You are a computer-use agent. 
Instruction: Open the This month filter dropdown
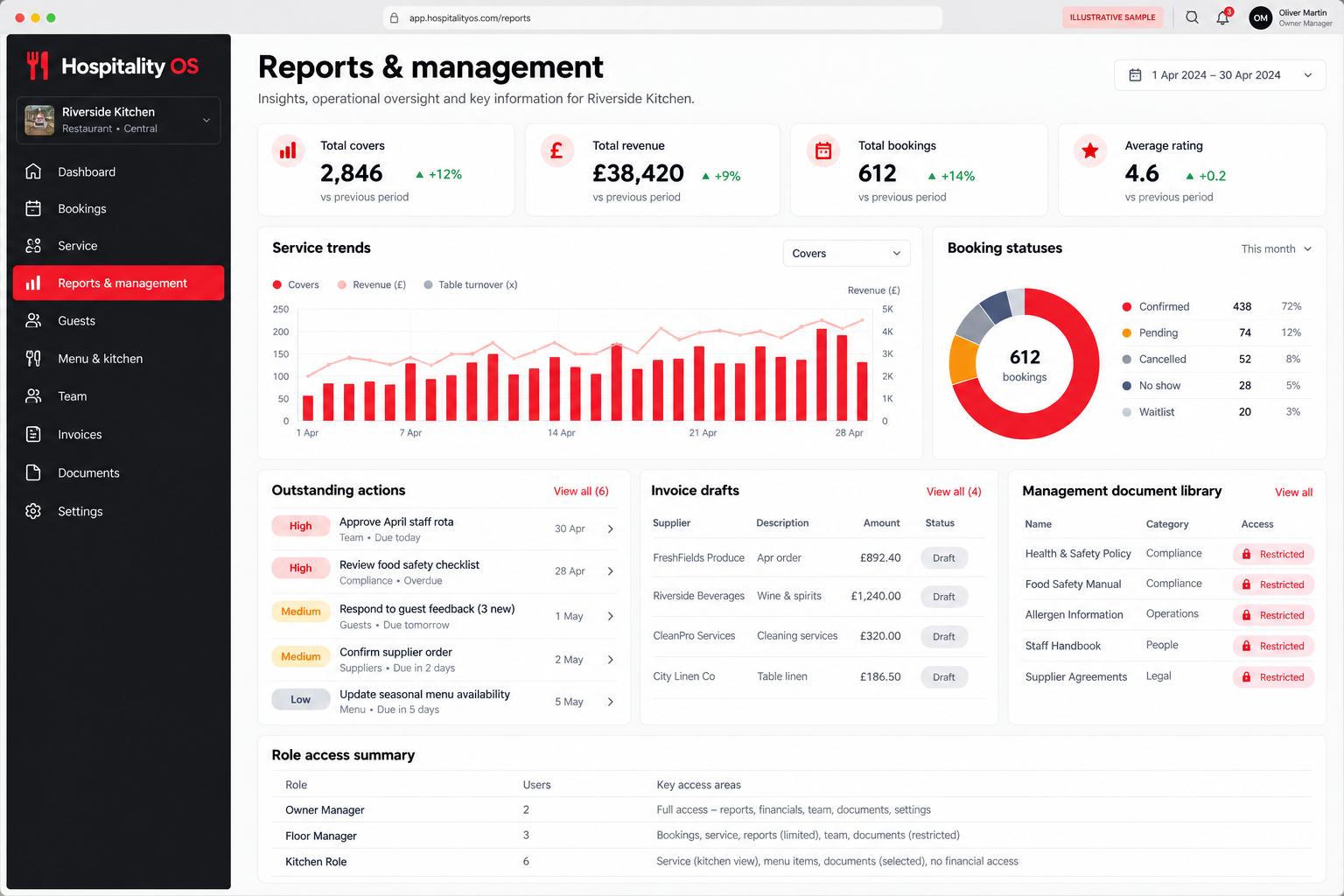[x=1277, y=248]
